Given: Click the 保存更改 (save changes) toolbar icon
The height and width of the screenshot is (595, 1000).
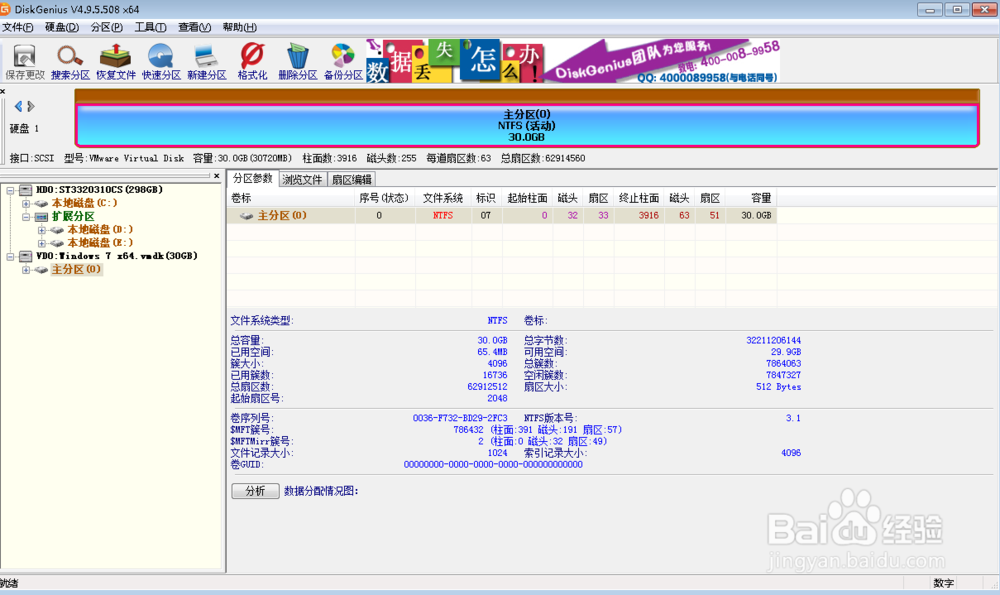Looking at the screenshot, I should [x=24, y=60].
